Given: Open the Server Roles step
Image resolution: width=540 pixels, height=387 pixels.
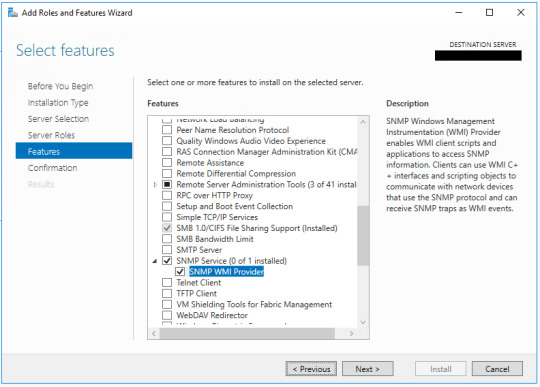Looking at the screenshot, I should pyautogui.click(x=51, y=135).
